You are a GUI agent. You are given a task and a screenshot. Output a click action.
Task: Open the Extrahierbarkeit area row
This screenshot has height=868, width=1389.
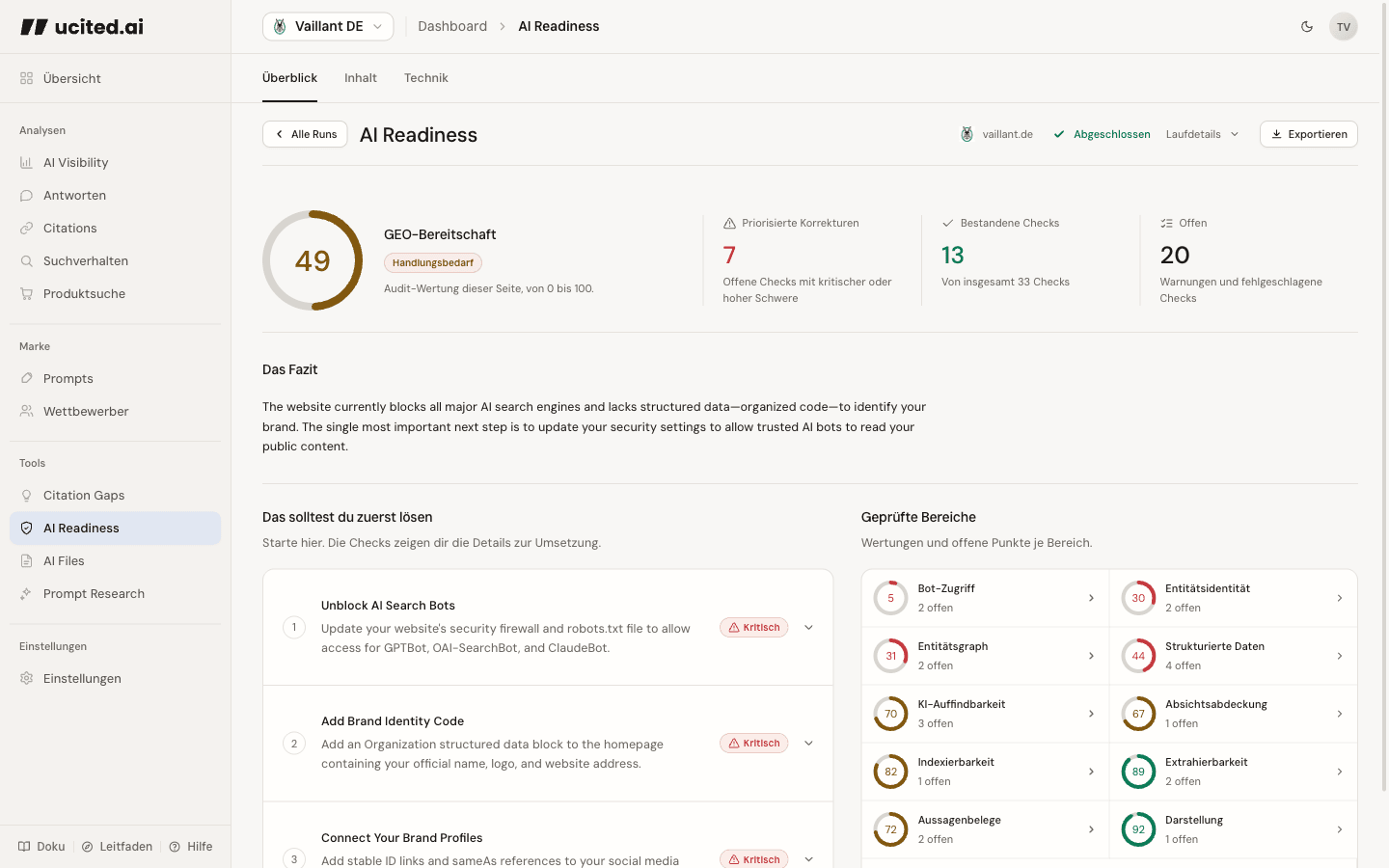[x=1233, y=772]
